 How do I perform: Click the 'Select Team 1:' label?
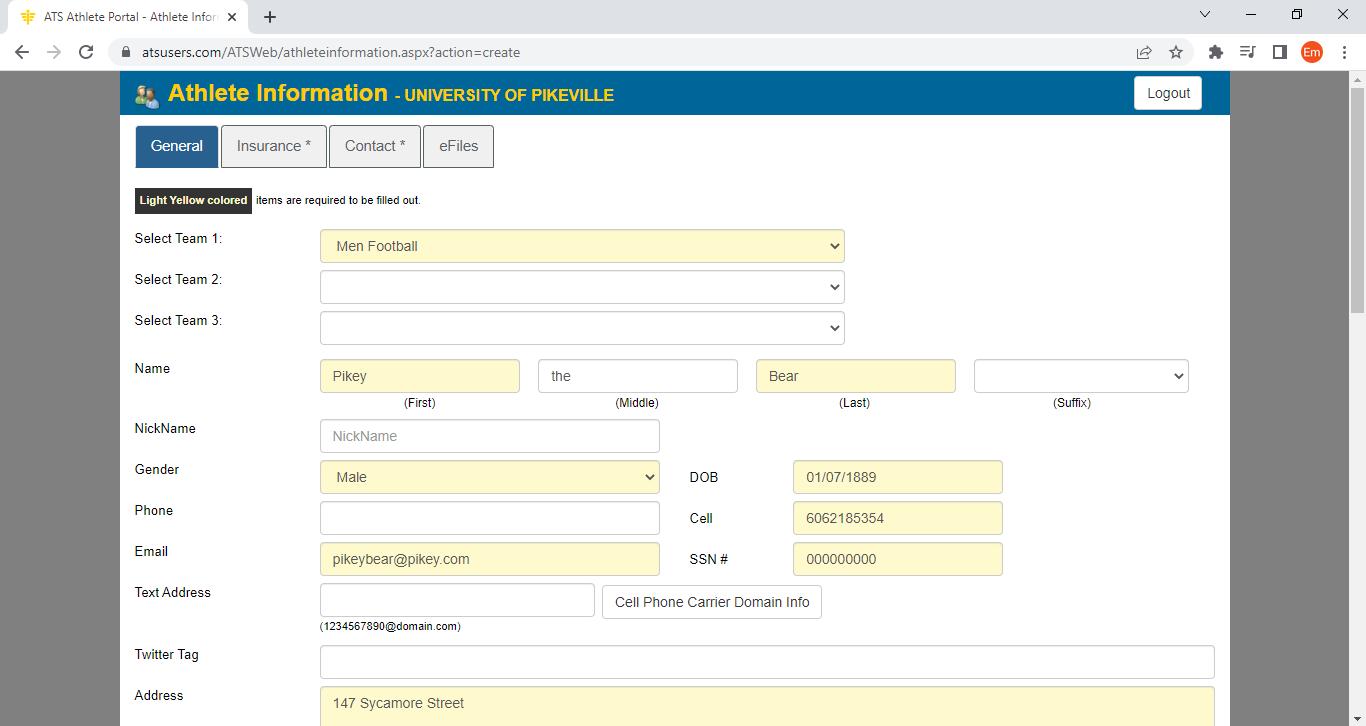tap(178, 238)
